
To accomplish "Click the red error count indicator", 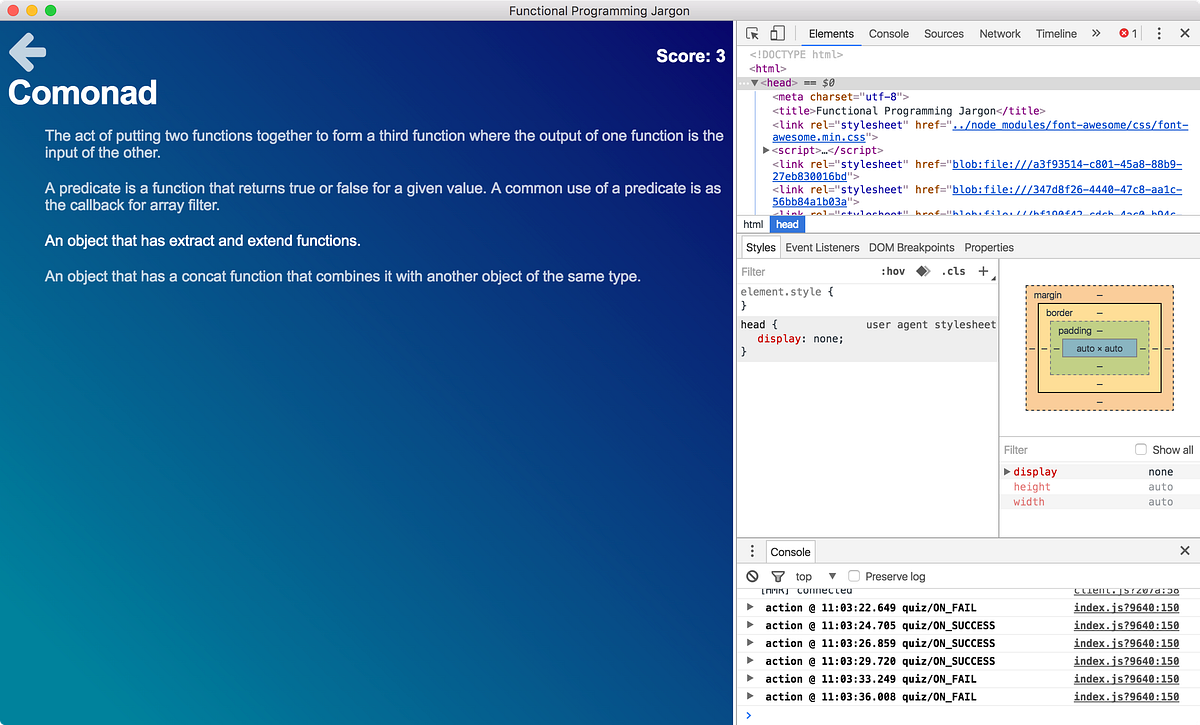I will click(1128, 33).
